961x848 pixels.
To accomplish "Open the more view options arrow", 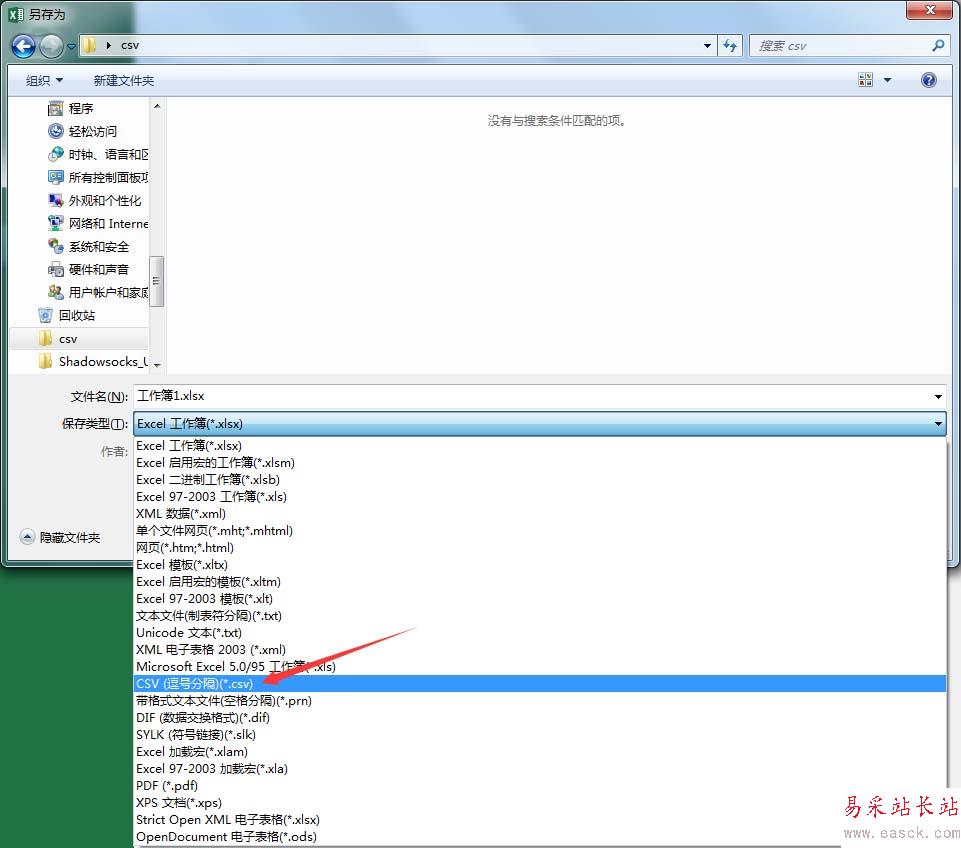I will click(x=887, y=80).
